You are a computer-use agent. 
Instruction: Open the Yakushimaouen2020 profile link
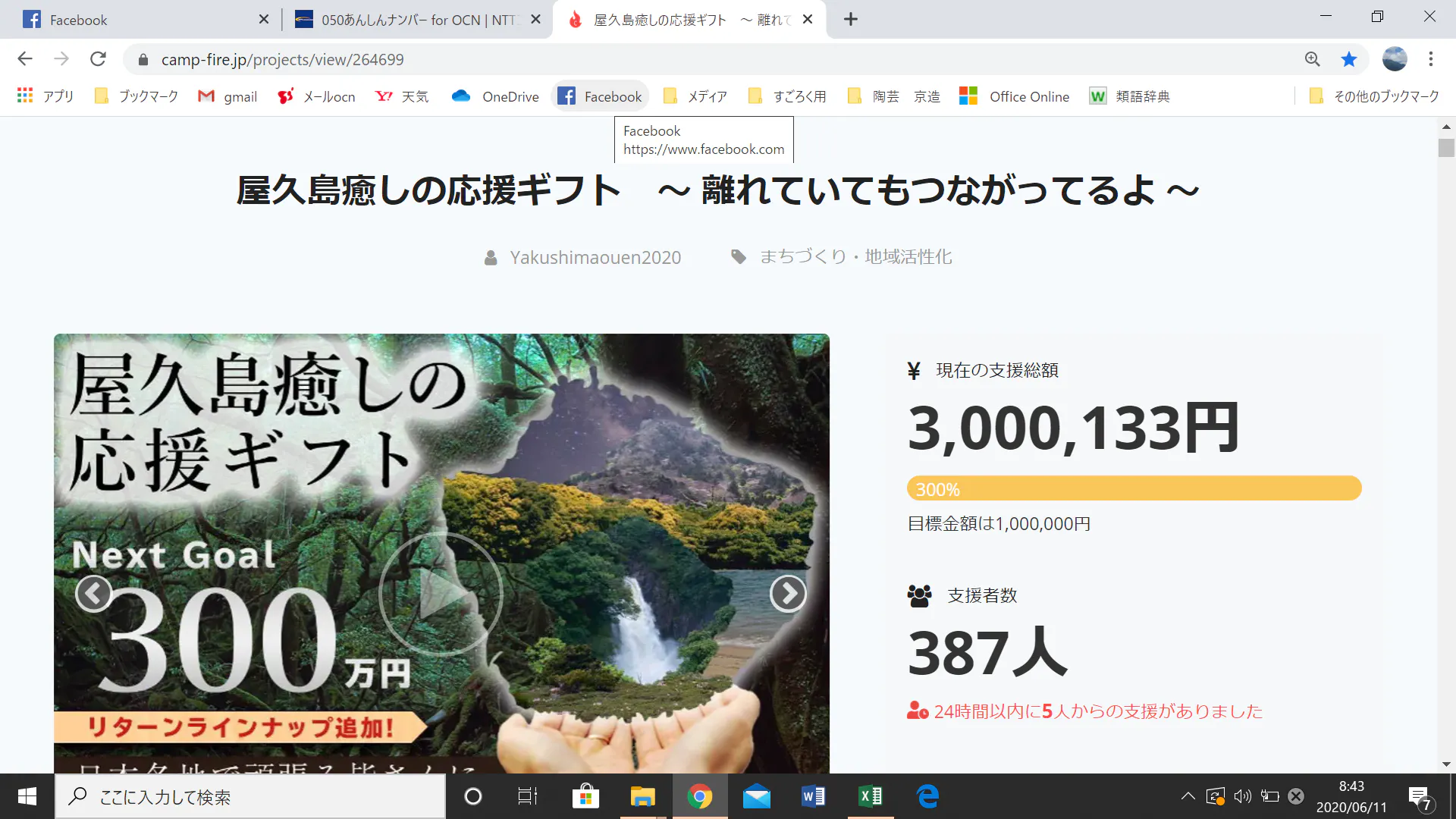click(x=595, y=258)
